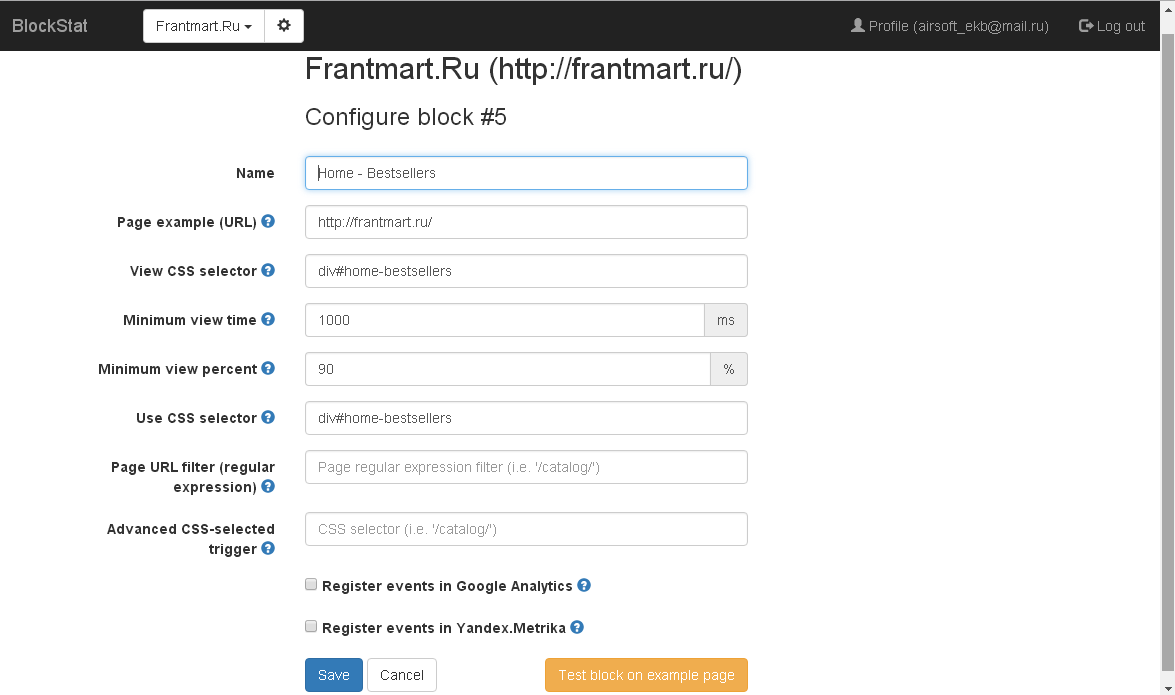The width and height of the screenshot is (1175, 695).
Task: Open Profile (airsoft_ekb@mail.ru) menu
Action: click(949, 26)
